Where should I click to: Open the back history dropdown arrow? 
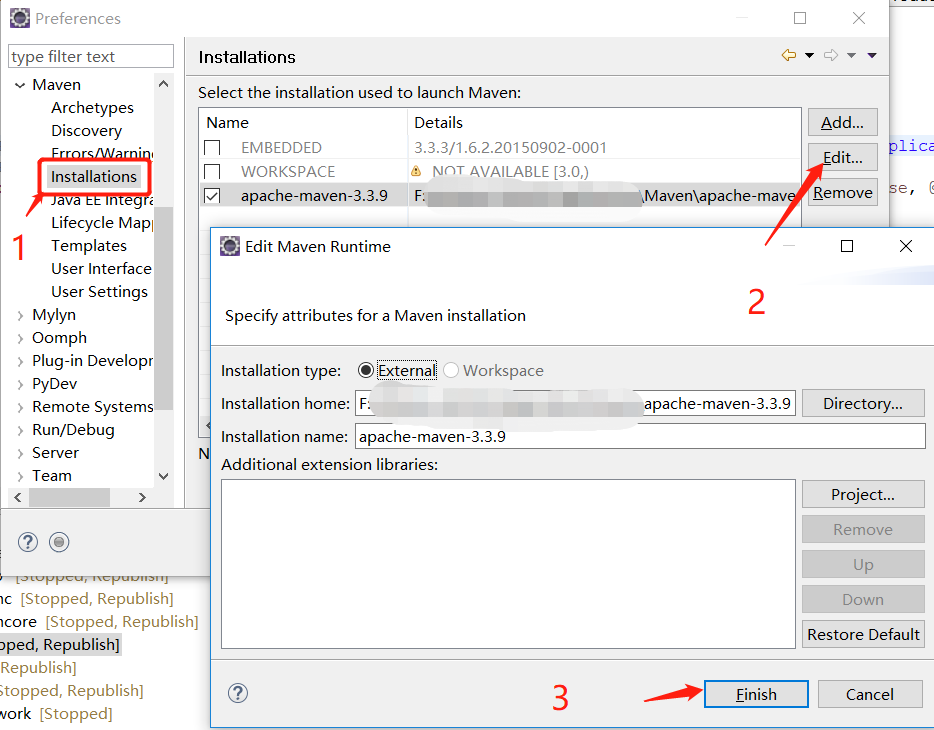[x=810, y=55]
